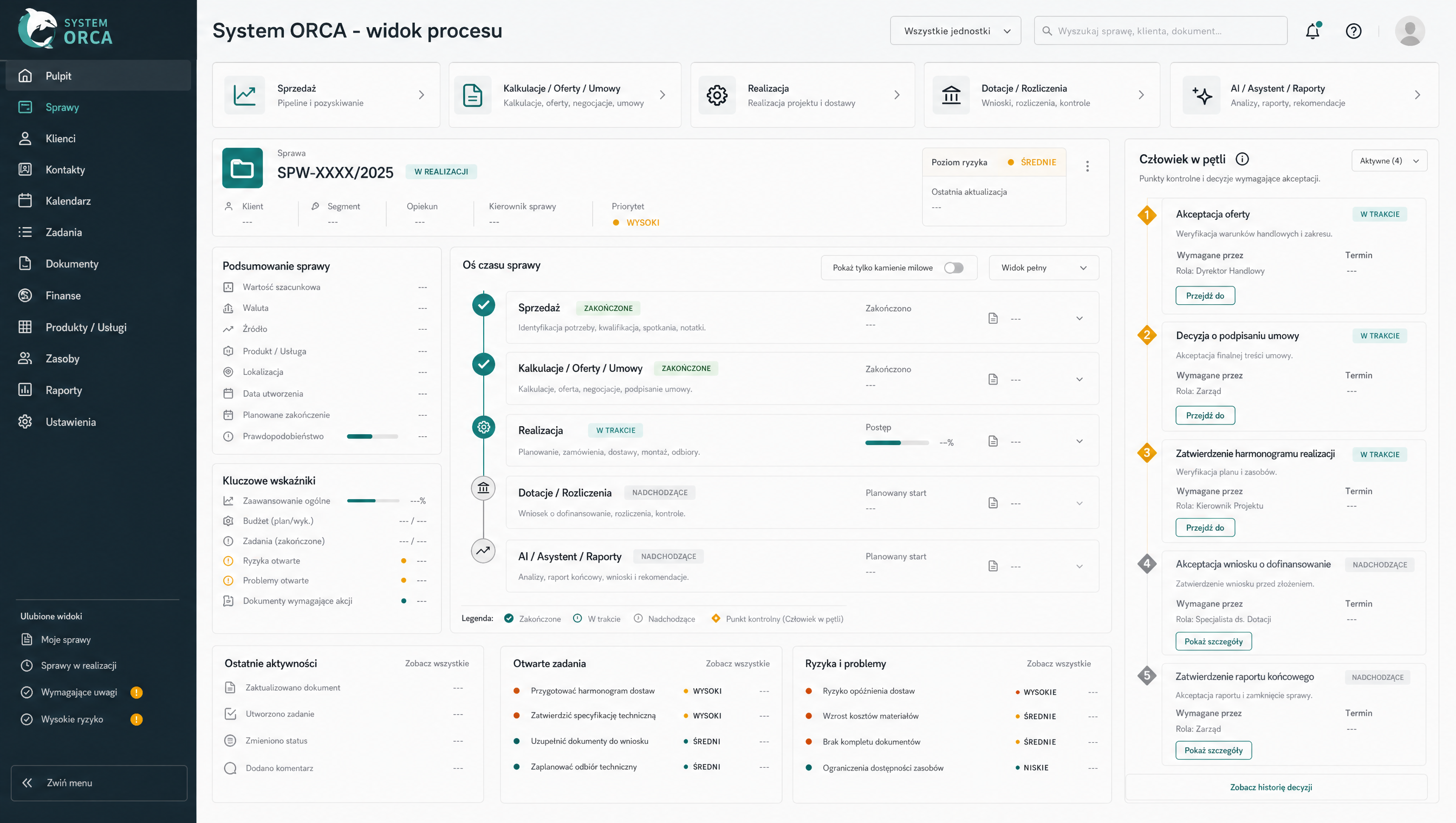The height and width of the screenshot is (823, 1456).
Task: Open user avatar profile
Action: 1409,31
